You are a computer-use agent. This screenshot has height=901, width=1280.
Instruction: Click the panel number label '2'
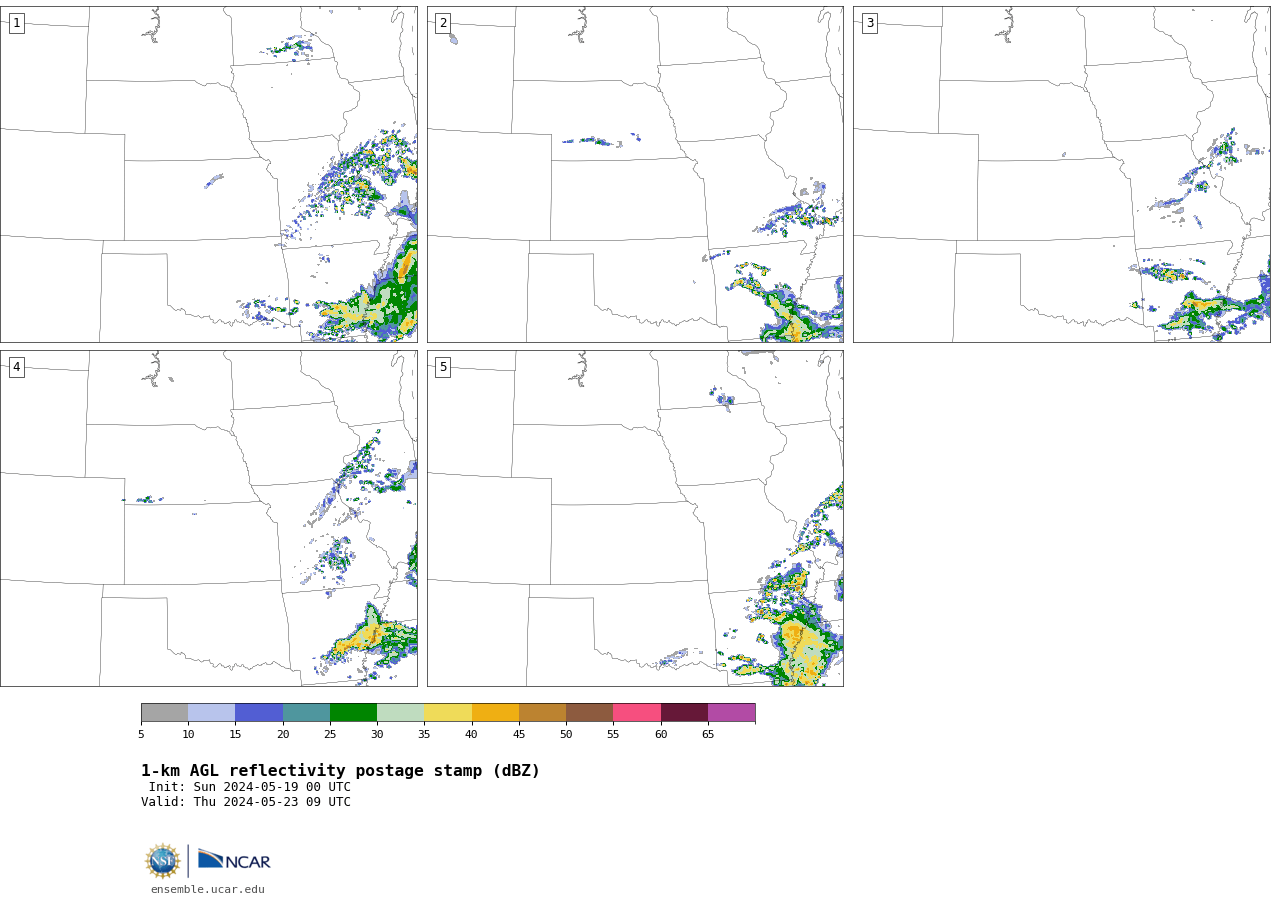tap(443, 23)
